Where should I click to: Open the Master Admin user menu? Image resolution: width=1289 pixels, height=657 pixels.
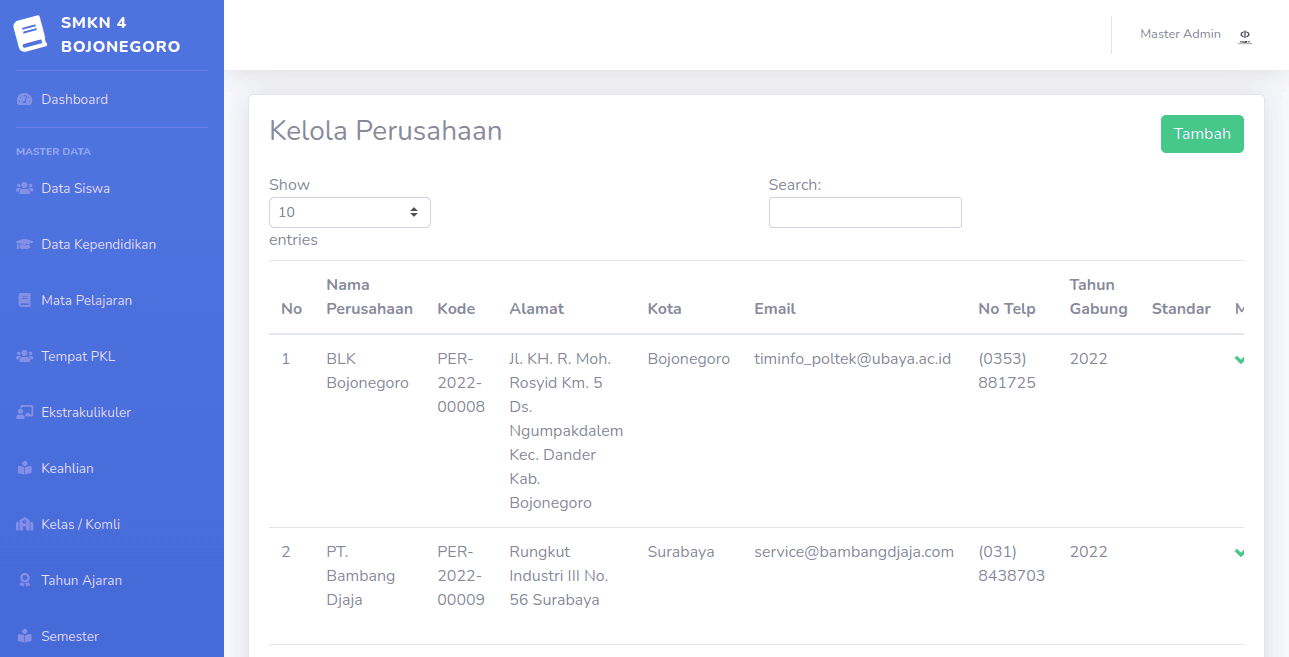[1180, 34]
